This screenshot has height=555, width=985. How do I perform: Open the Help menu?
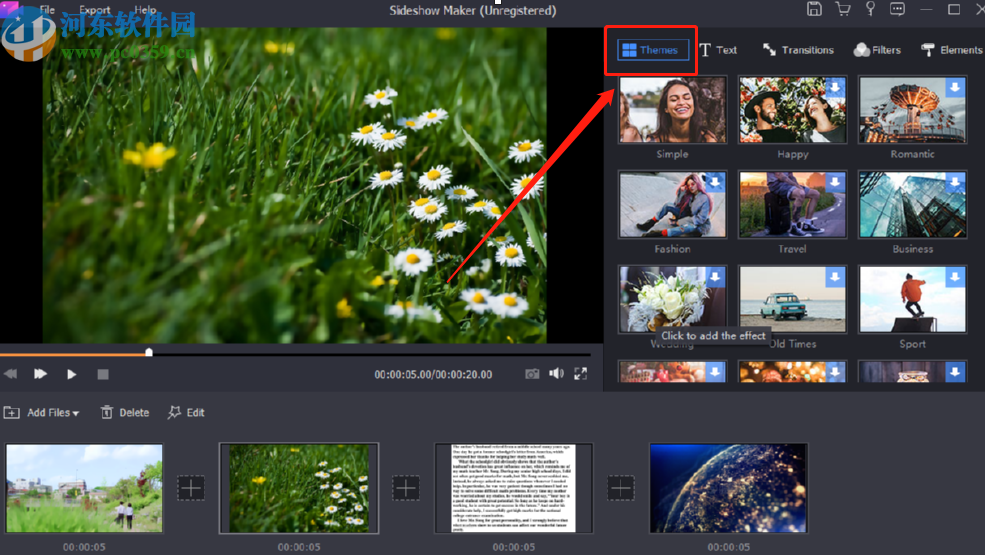[145, 10]
